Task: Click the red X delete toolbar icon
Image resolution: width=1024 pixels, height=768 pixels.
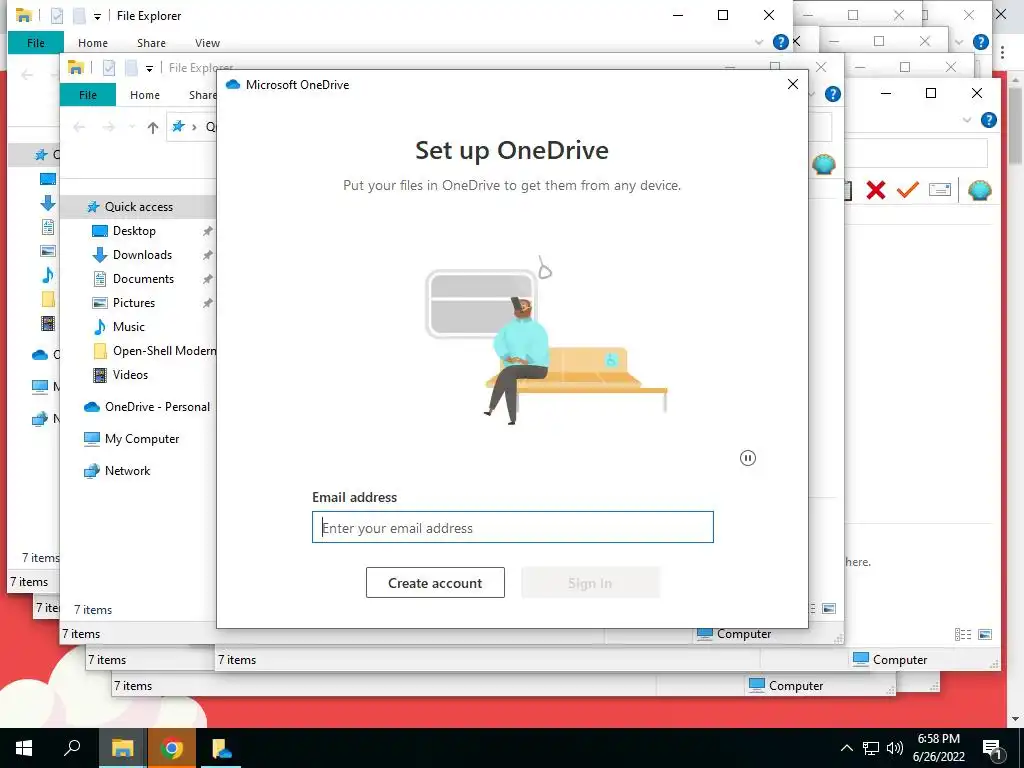Action: [x=876, y=190]
